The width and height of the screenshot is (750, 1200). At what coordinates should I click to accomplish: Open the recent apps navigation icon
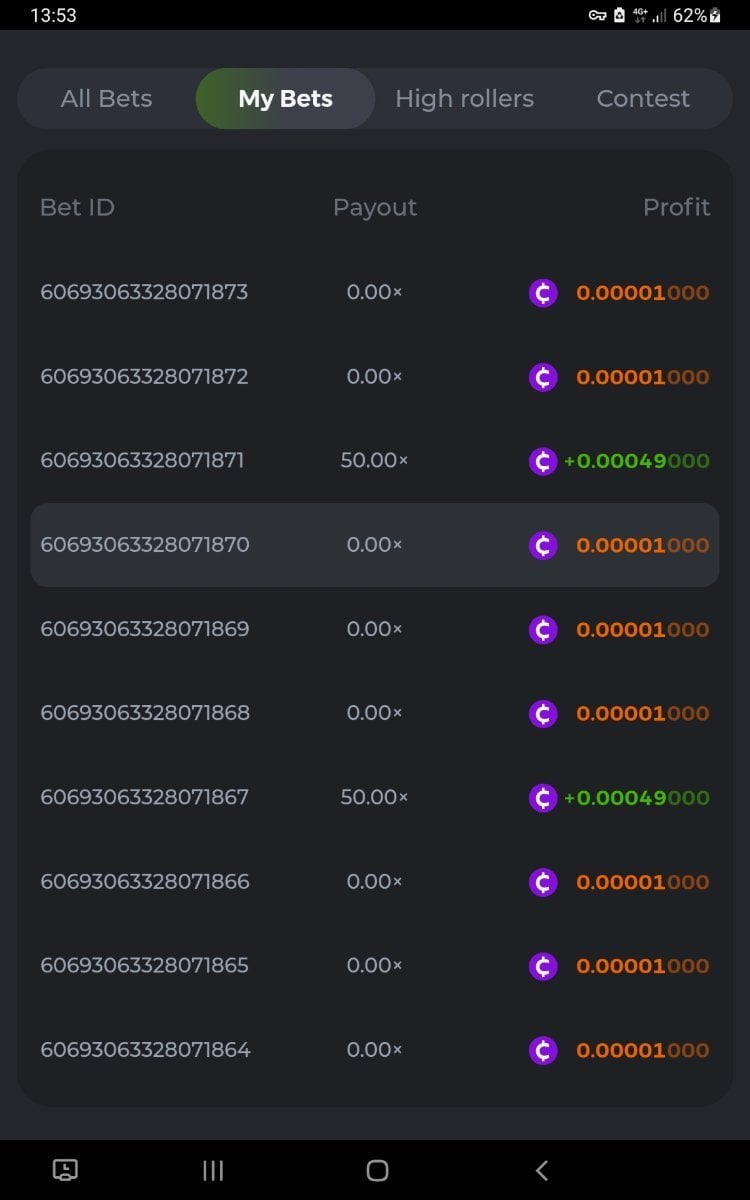tap(213, 1170)
